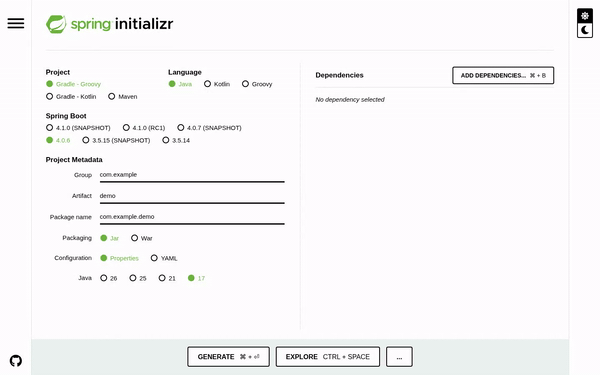
Task: Open the GitHub link icon
Action: click(x=16, y=361)
